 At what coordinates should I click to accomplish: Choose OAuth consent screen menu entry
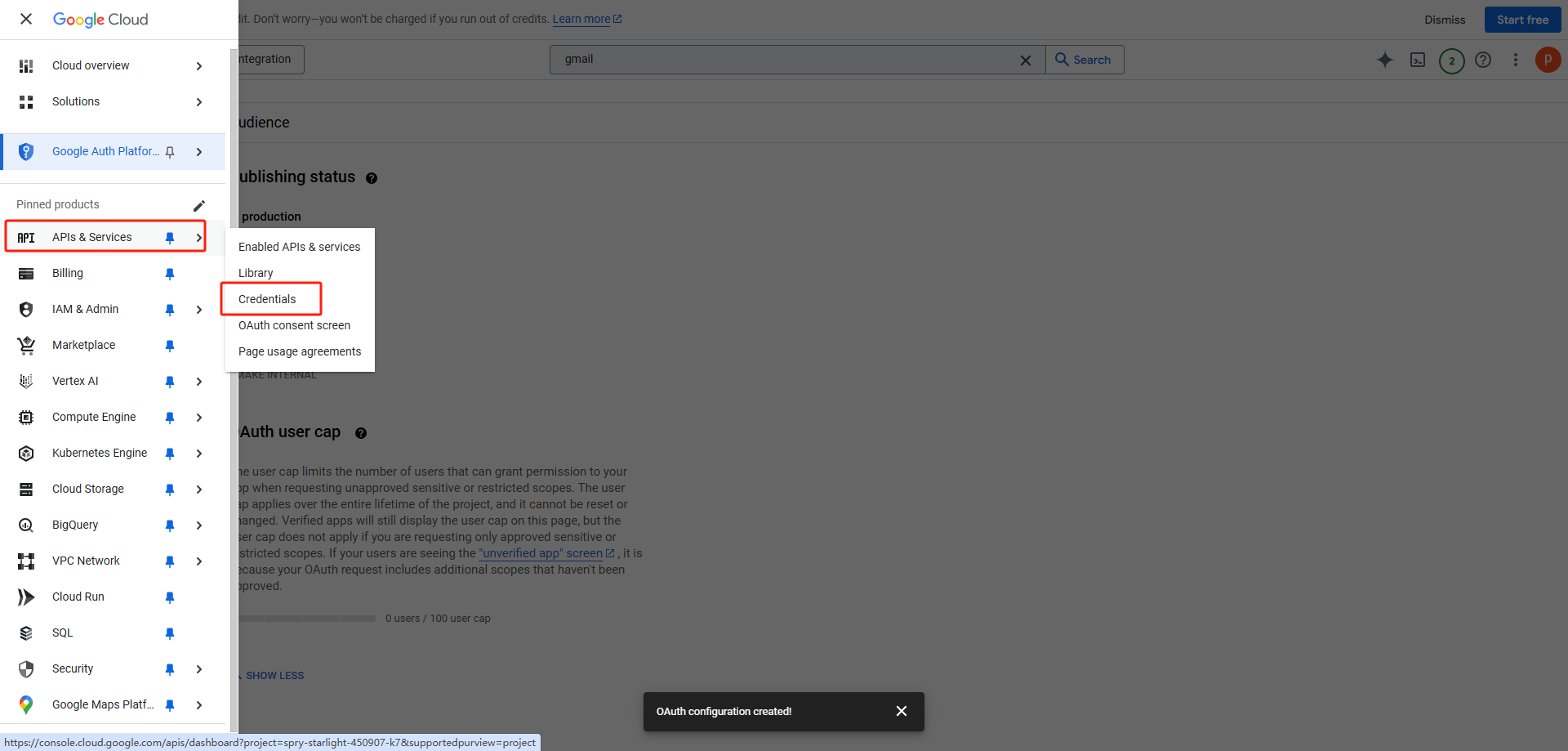(x=294, y=325)
